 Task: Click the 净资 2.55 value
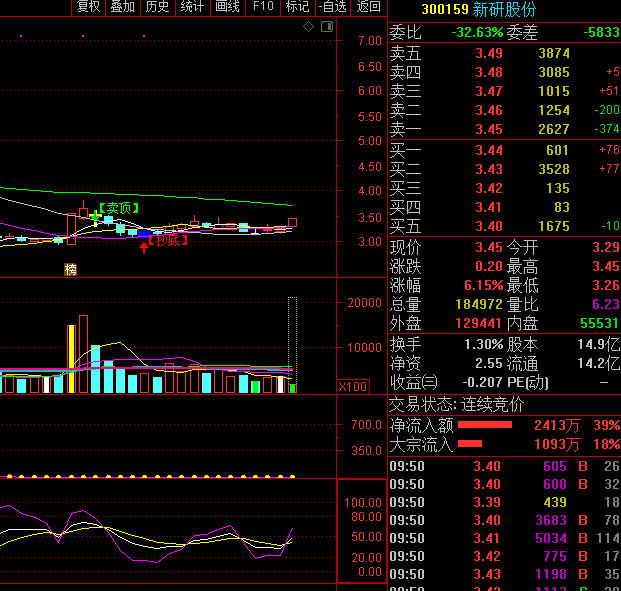click(489, 363)
